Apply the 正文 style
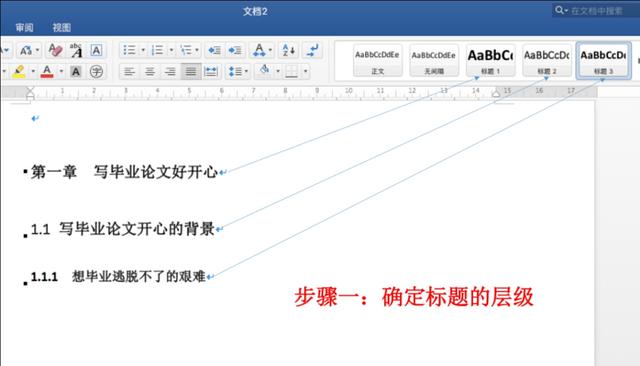The image size is (640, 366). (377, 60)
